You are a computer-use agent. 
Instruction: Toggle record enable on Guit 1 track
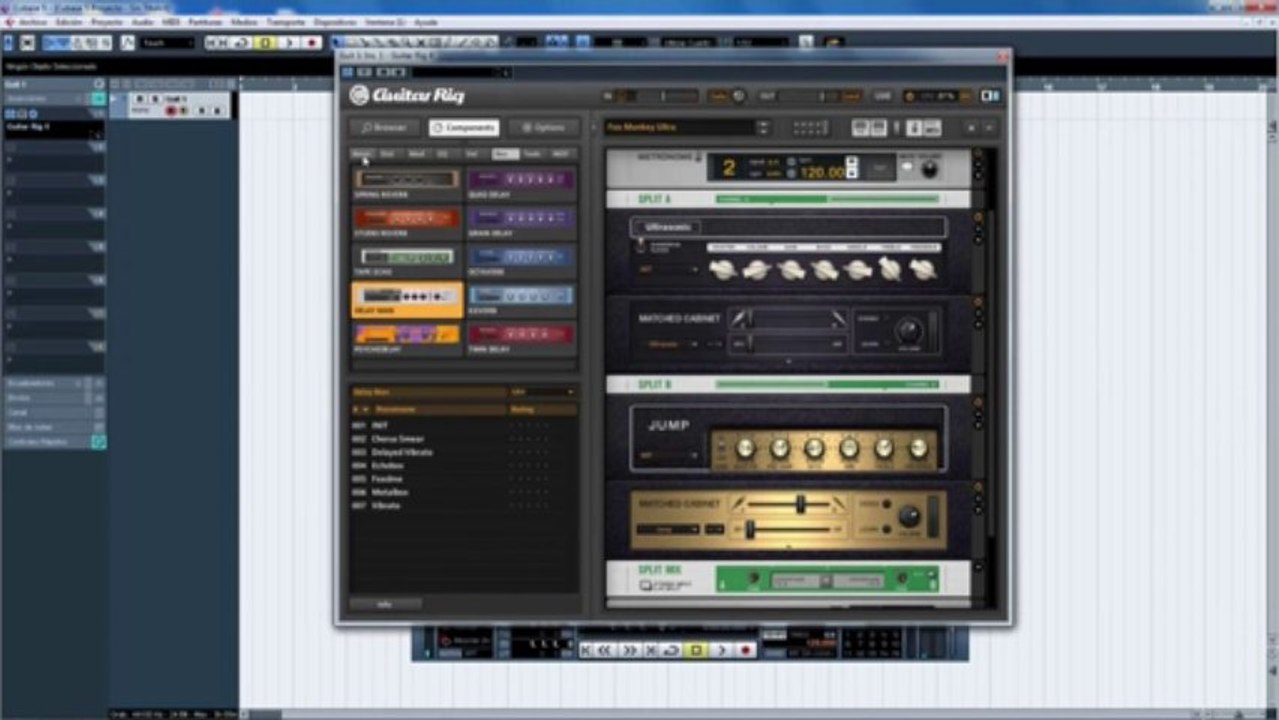pos(170,111)
